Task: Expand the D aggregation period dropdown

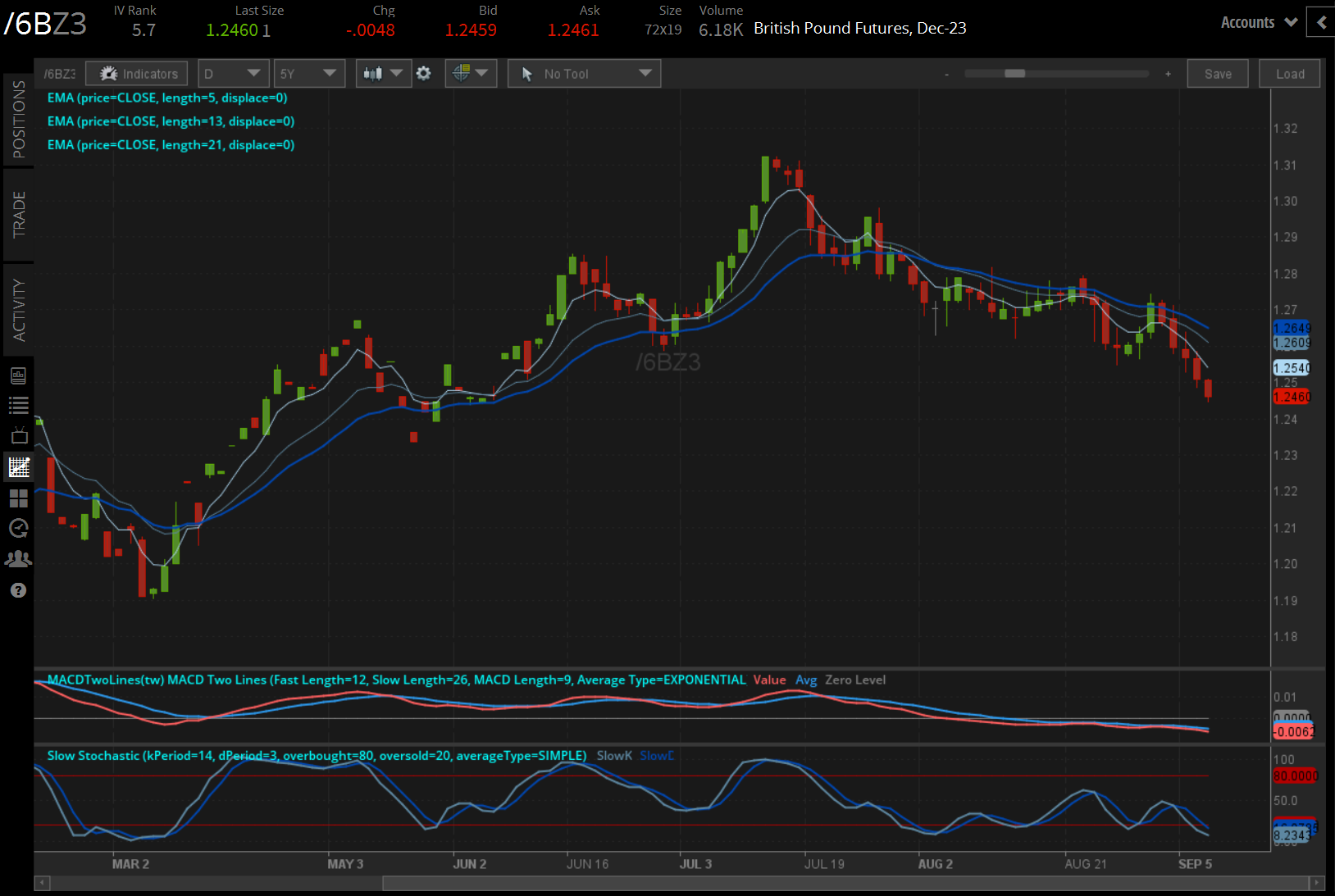Action: (x=232, y=74)
